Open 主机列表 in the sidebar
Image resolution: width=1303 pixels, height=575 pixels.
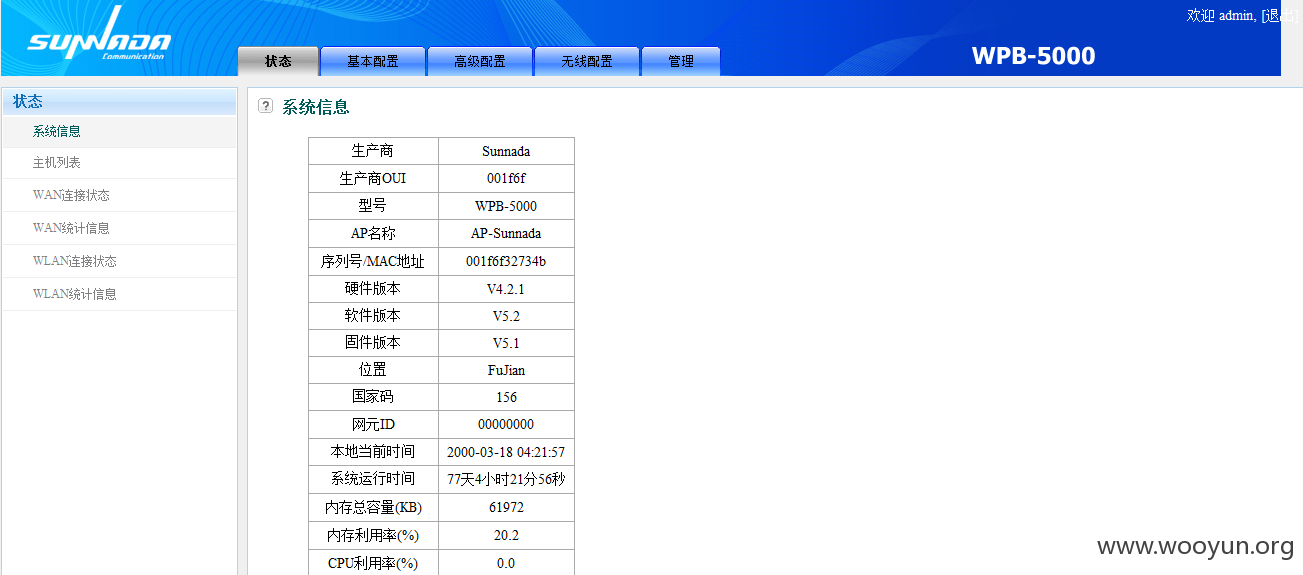click(x=119, y=163)
